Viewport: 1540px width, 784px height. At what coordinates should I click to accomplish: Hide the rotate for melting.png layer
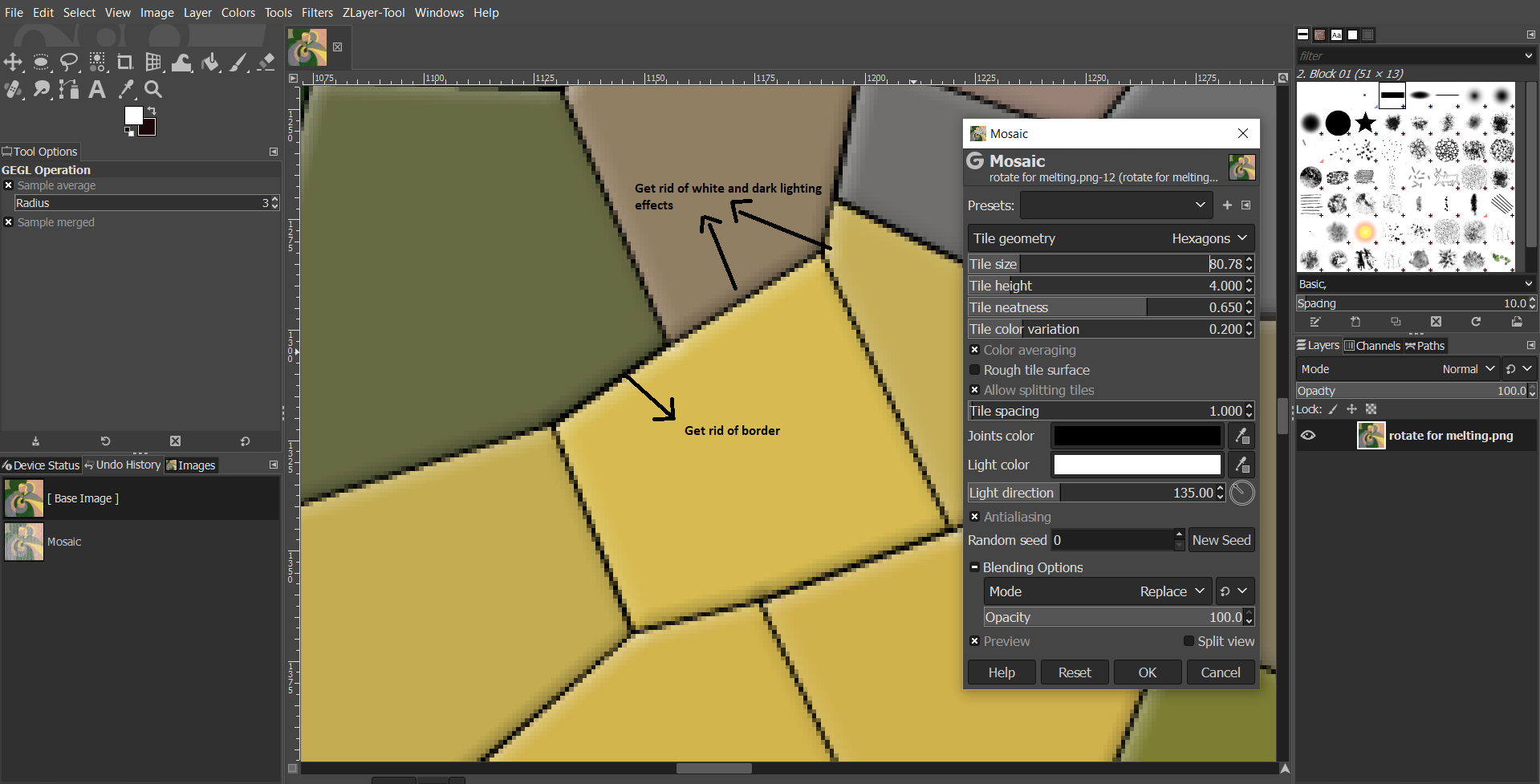(x=1308, y=436)
